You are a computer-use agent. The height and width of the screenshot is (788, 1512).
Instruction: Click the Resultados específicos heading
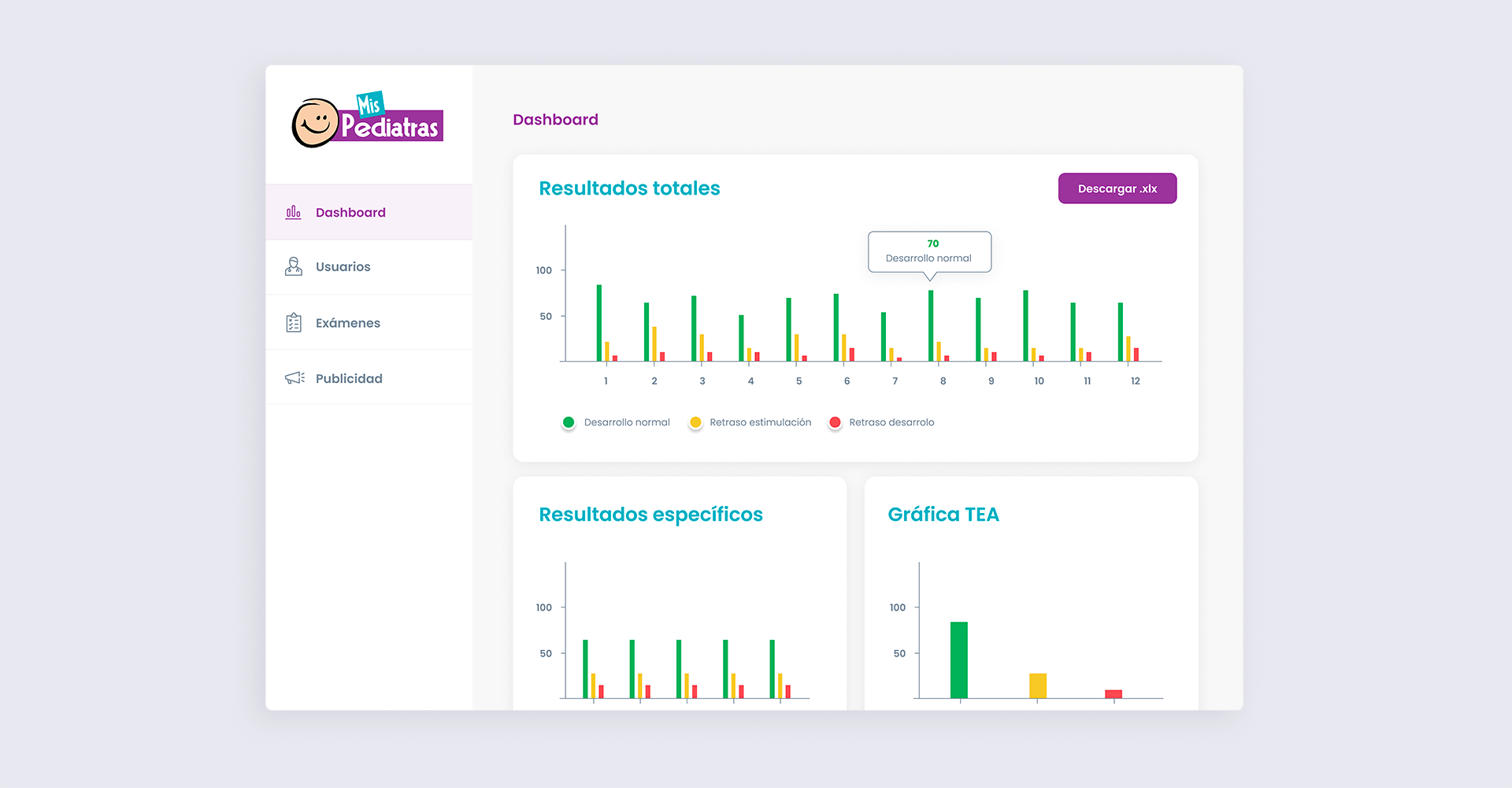[650, 515]
